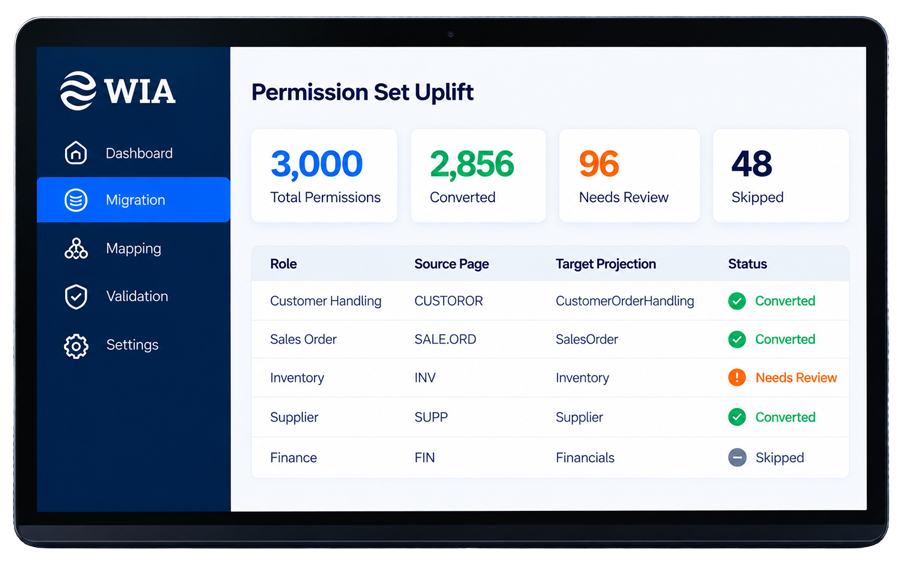Open the Settings menu item

point(133,345)
